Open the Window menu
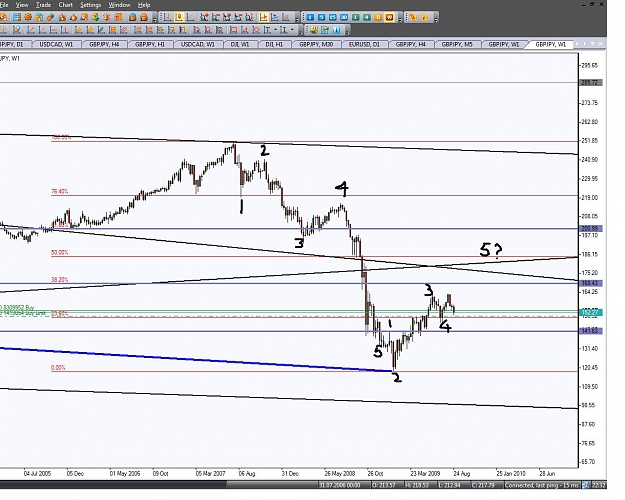 (120, 5)
